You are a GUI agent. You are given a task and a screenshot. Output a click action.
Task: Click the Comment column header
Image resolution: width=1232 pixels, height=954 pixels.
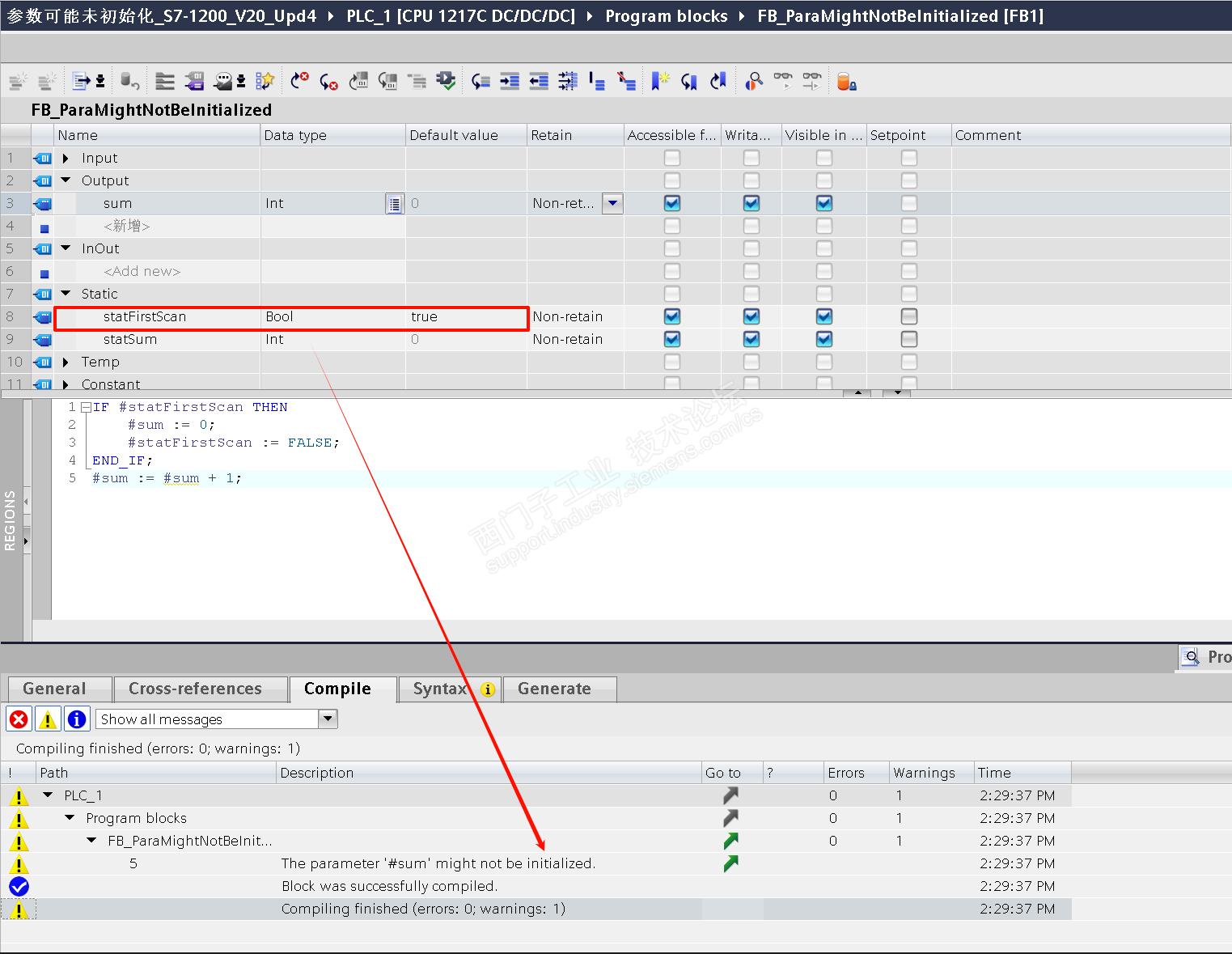1091,135
